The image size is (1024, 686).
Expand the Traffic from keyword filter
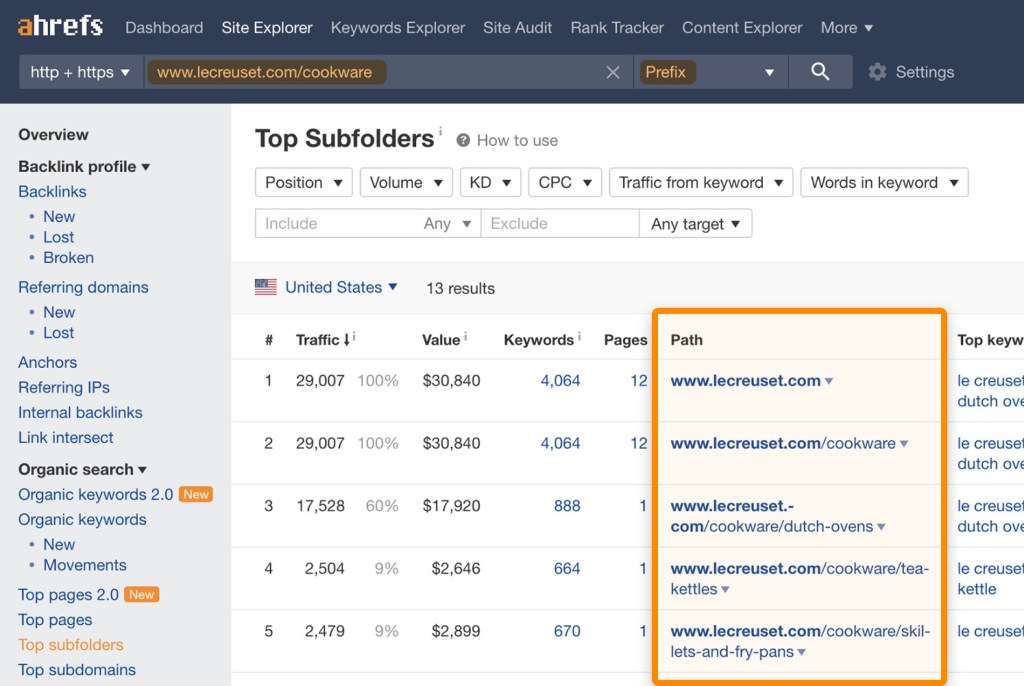click(700, 183)
